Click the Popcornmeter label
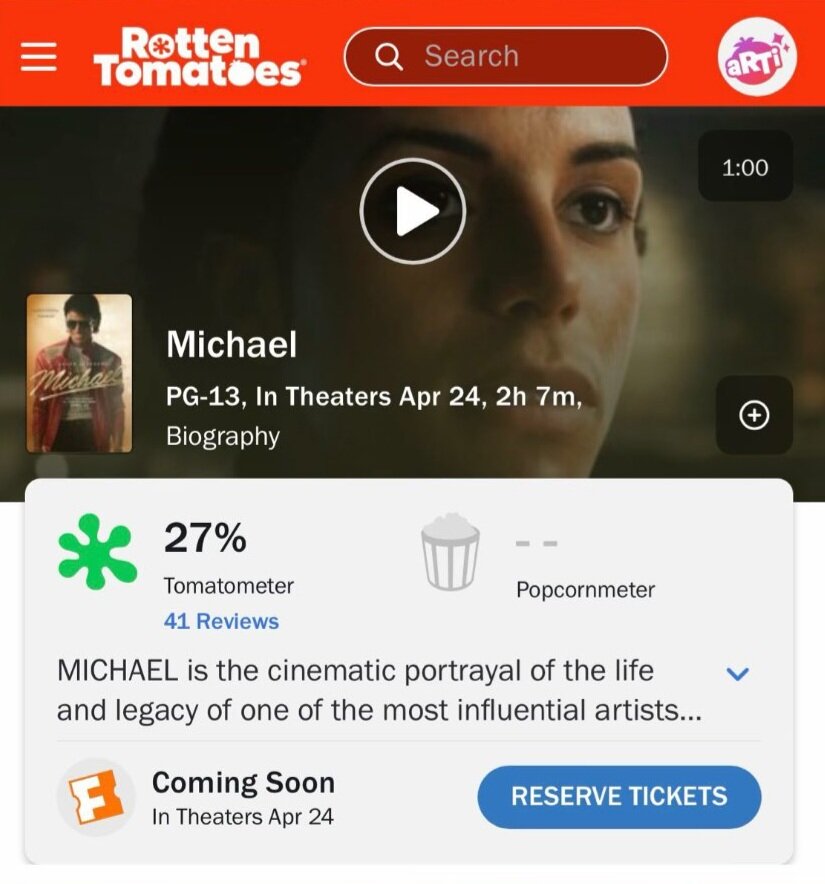This screenshot has height=884, width=825. coord(585,590)
